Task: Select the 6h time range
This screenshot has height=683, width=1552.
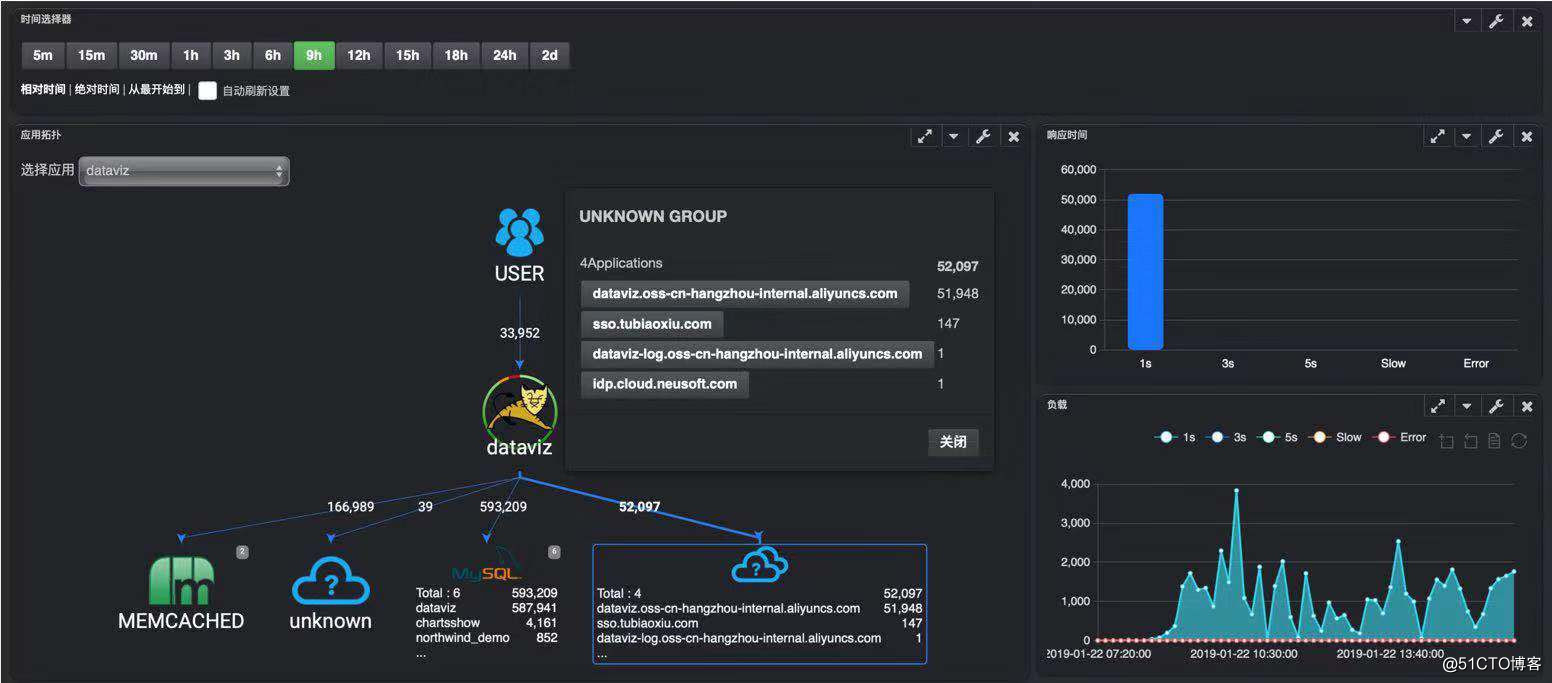Action: point(273,56)
